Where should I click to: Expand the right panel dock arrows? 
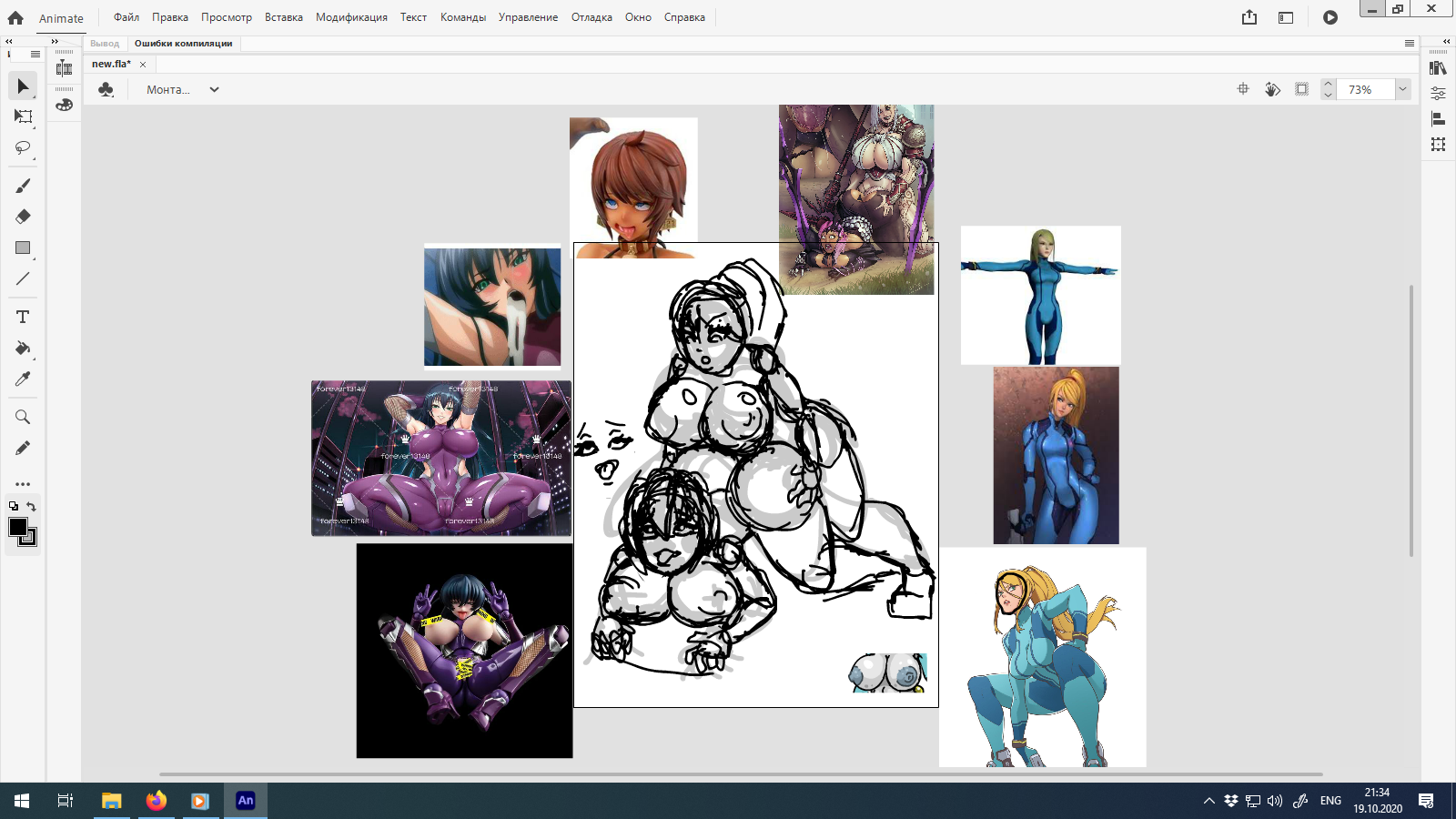[x=1447, y=42]
